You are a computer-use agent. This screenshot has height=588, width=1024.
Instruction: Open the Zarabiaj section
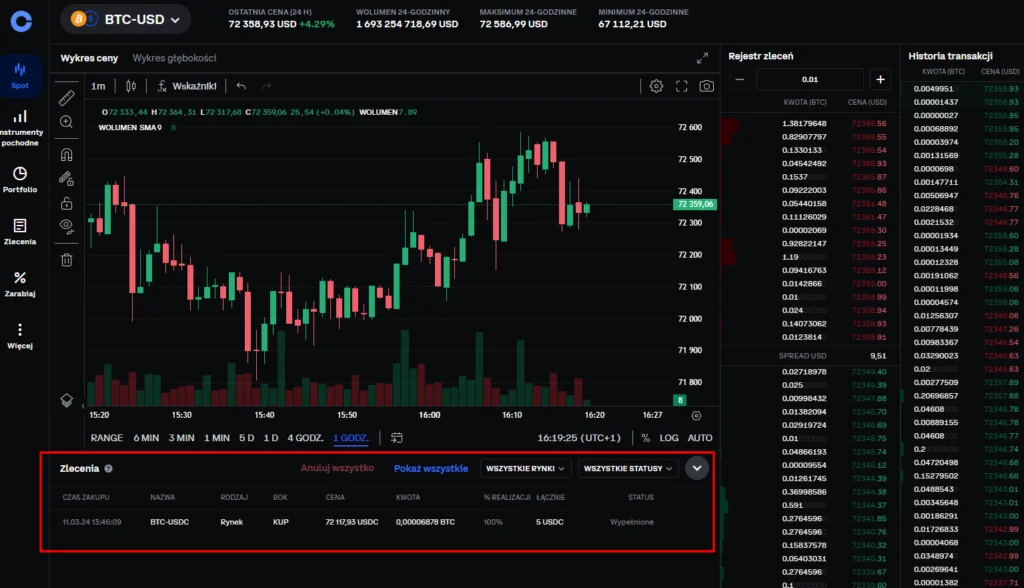pyautogui.click(x=20, y=284)
